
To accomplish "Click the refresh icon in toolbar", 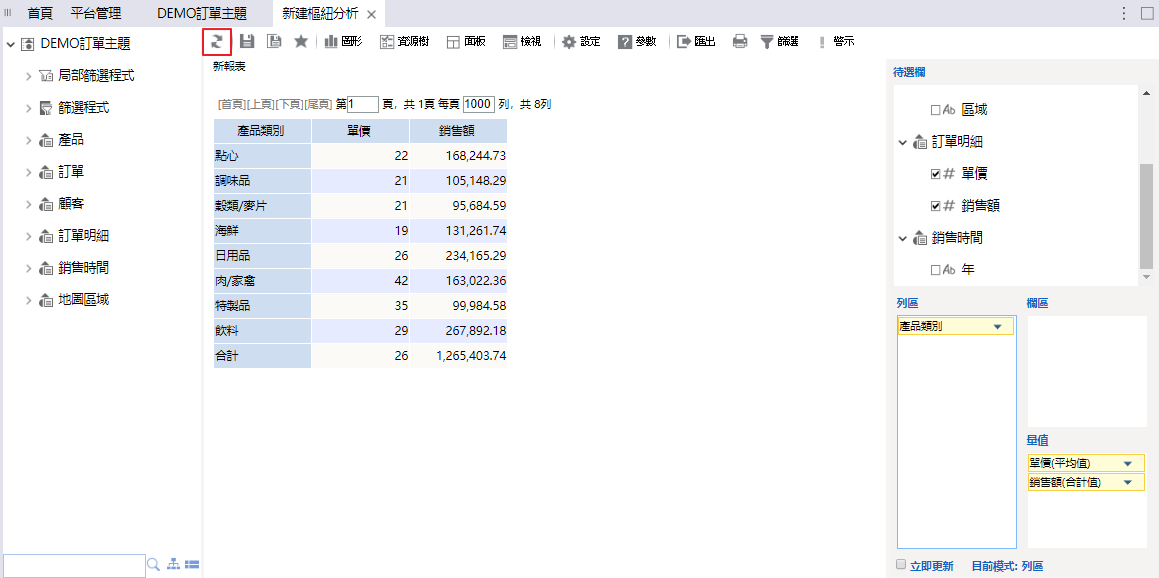I will pyautogui.click(x=216, y=41).
